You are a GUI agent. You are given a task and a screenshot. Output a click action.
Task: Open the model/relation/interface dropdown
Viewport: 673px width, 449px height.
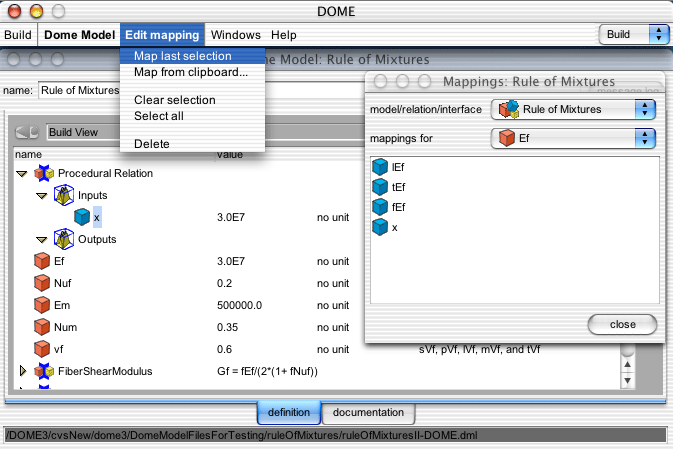[573, 109]
